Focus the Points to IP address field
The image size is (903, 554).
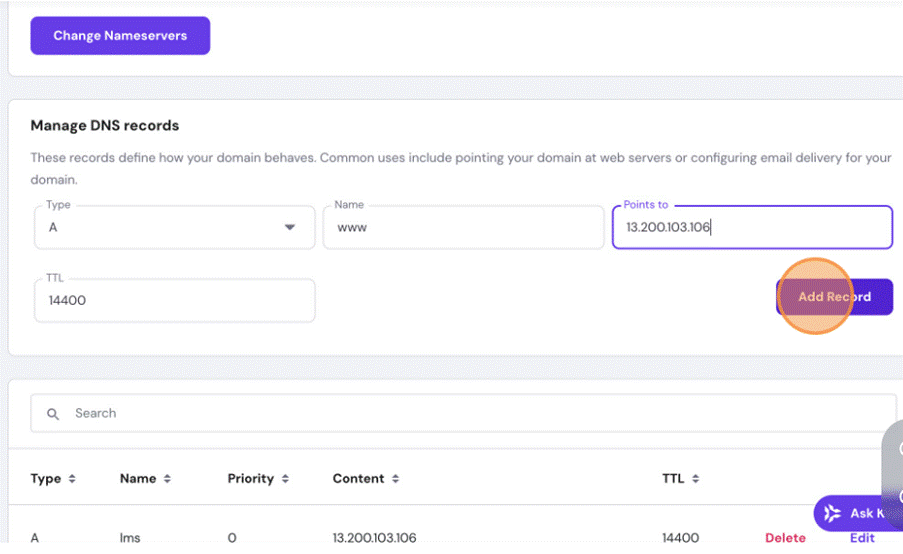click(x=751, y=228)
